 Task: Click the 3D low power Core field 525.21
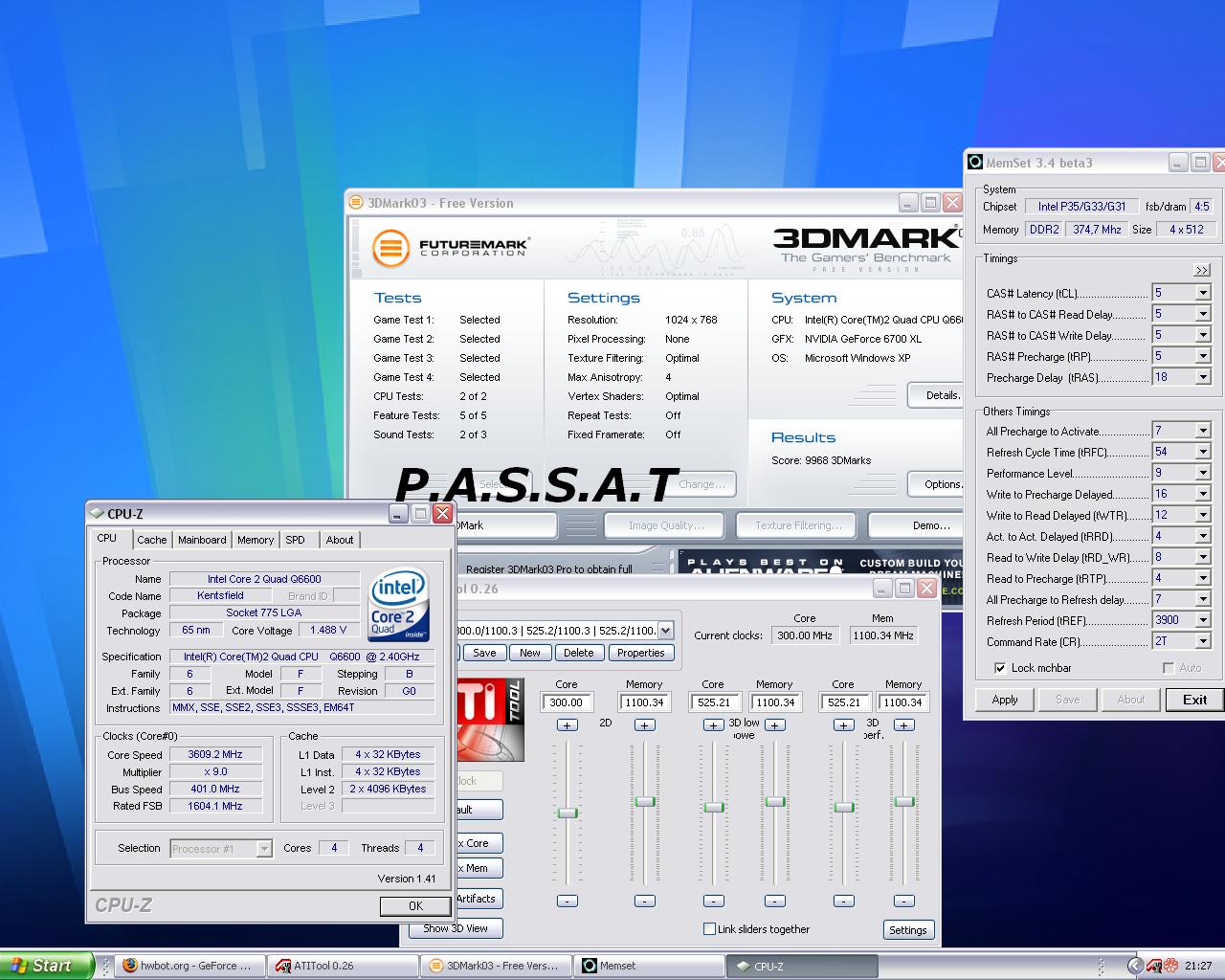tap(714, 702)
